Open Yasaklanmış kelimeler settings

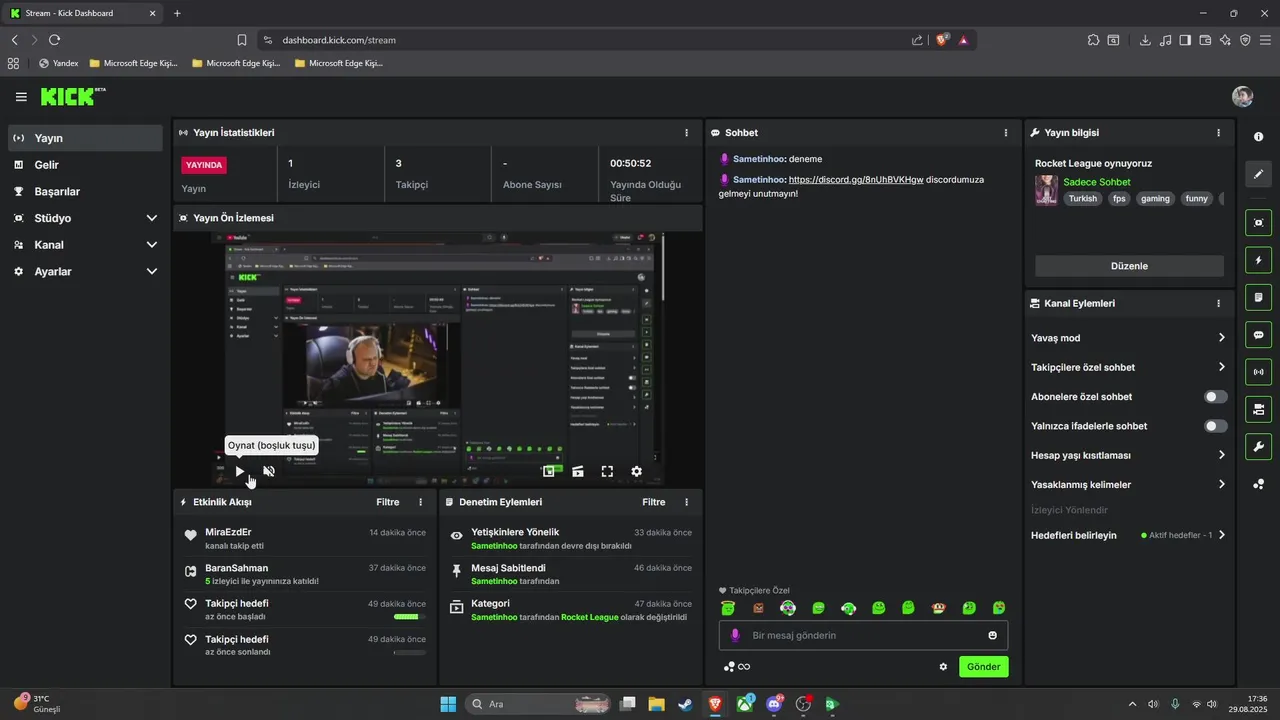pyautogui.click(x=1128, y=484)
